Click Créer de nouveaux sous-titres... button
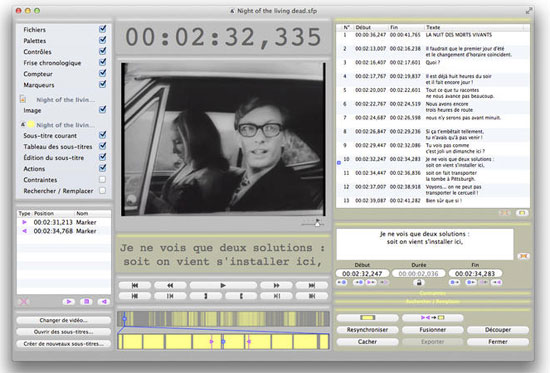 coord(63,344)
